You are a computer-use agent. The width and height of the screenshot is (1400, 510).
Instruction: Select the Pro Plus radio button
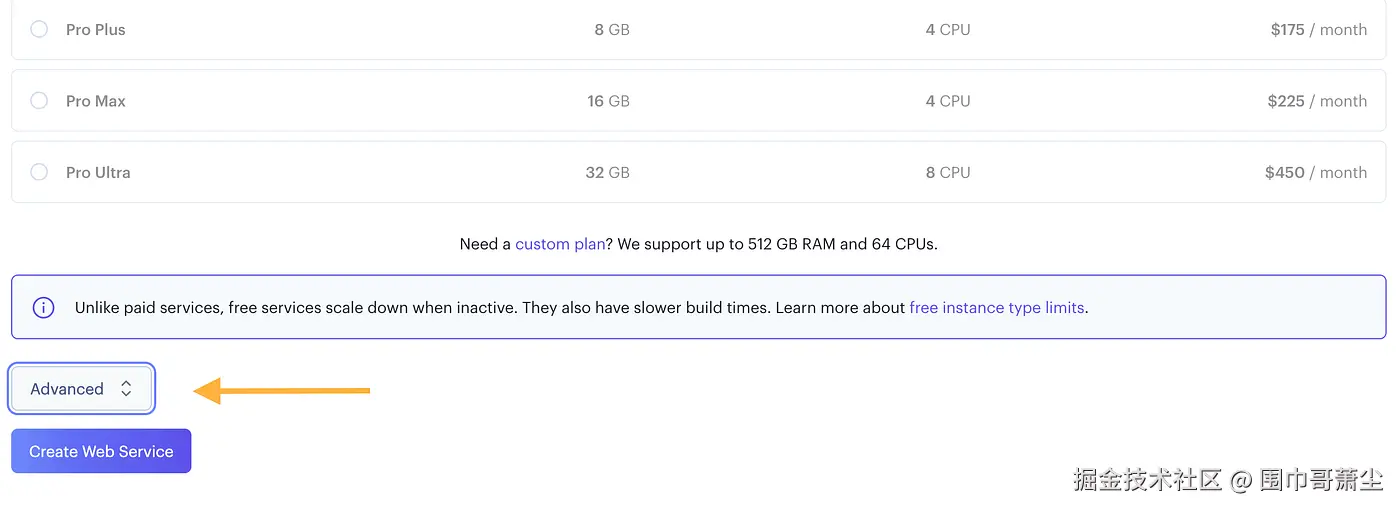39,30
